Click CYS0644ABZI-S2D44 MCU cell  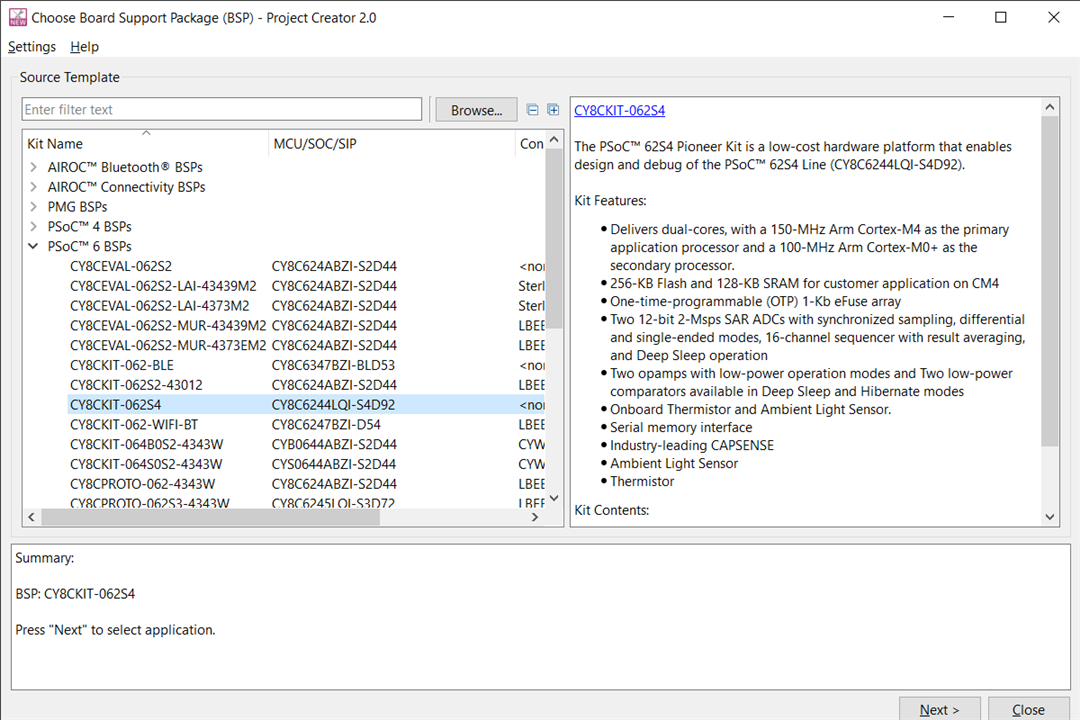pos(333,464)
